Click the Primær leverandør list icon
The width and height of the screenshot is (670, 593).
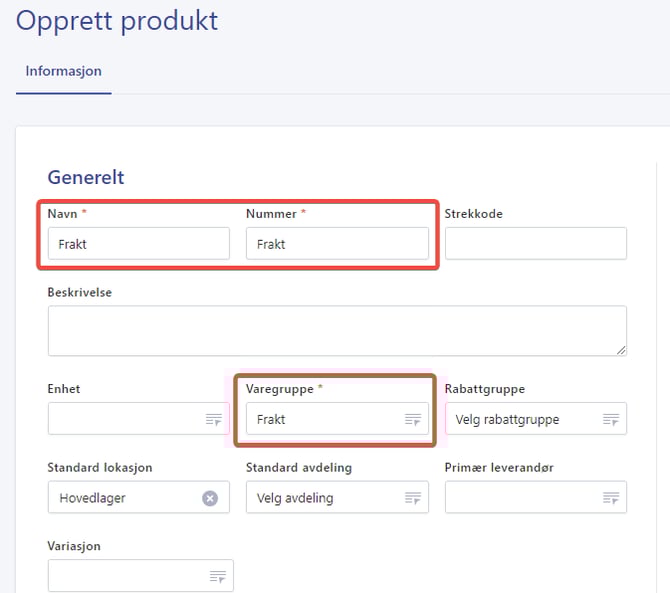(610, 498)
